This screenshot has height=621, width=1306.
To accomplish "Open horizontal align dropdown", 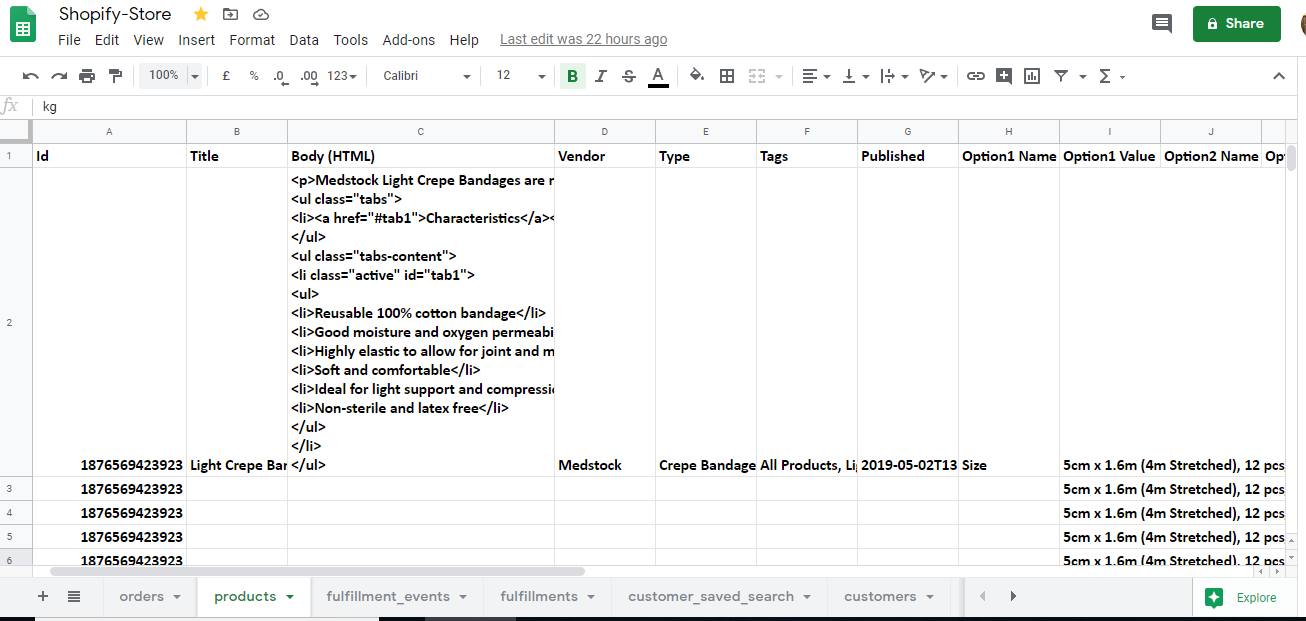I will pyautogui.click(x=816, y=76).
